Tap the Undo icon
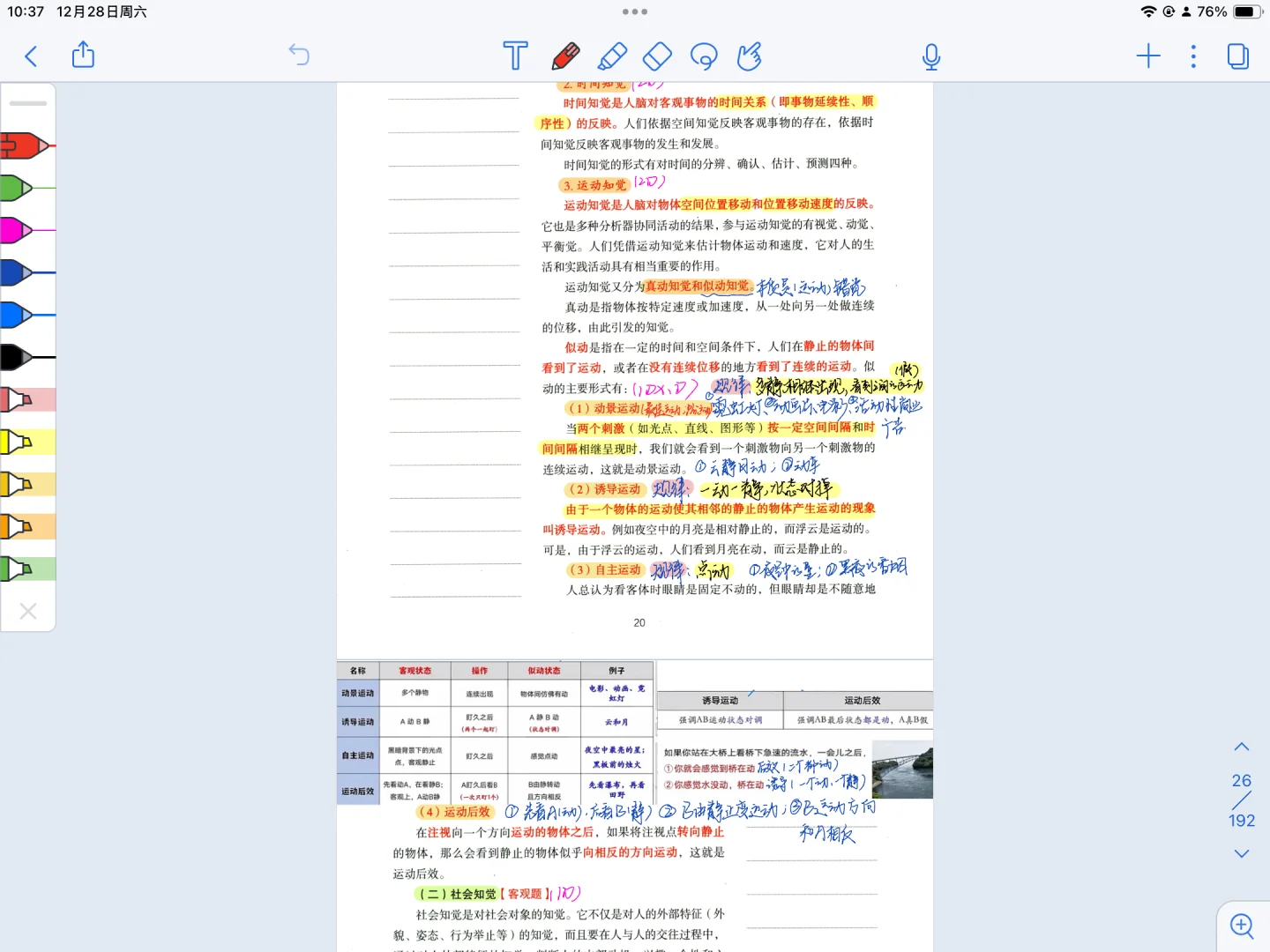This screenshot has width=1270, height=952. pos(299,55)
